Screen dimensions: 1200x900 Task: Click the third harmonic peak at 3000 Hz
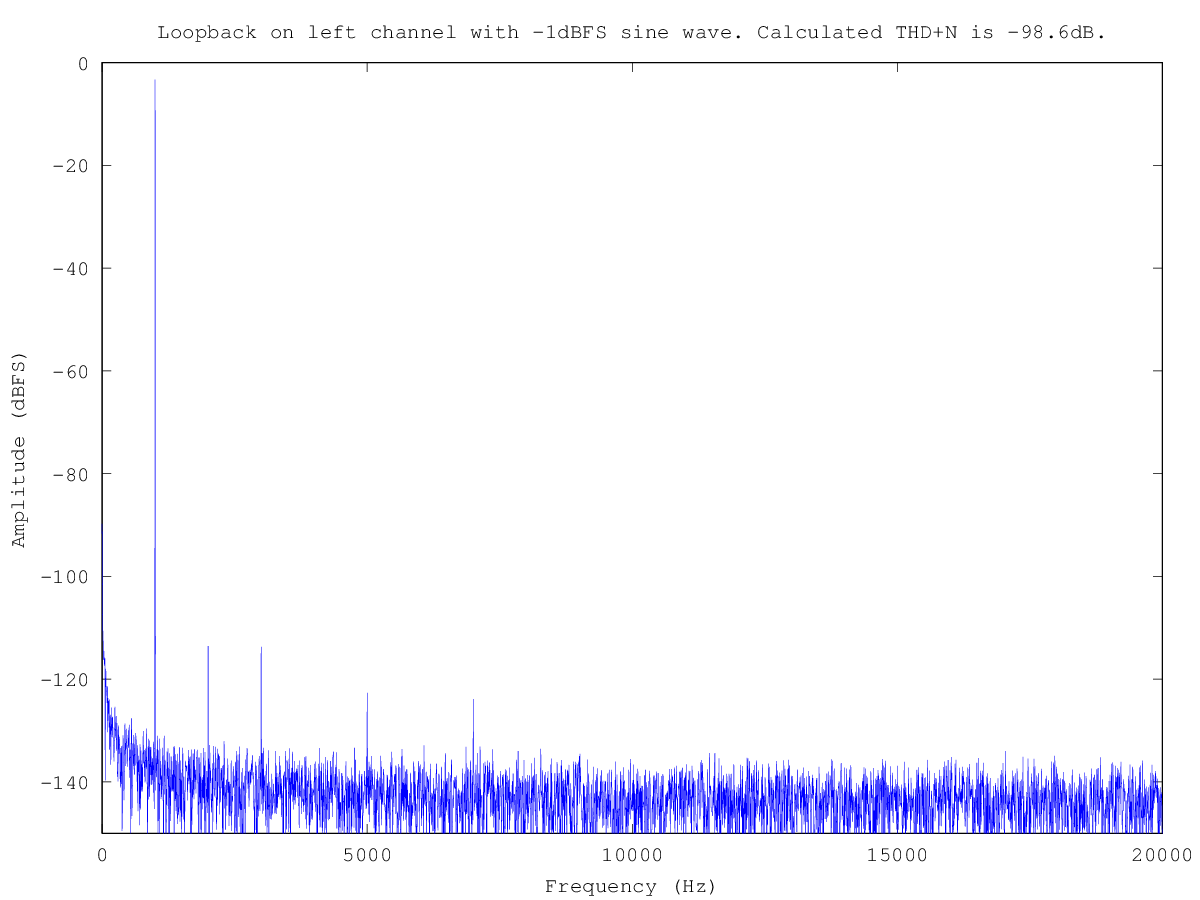point(261,649)
